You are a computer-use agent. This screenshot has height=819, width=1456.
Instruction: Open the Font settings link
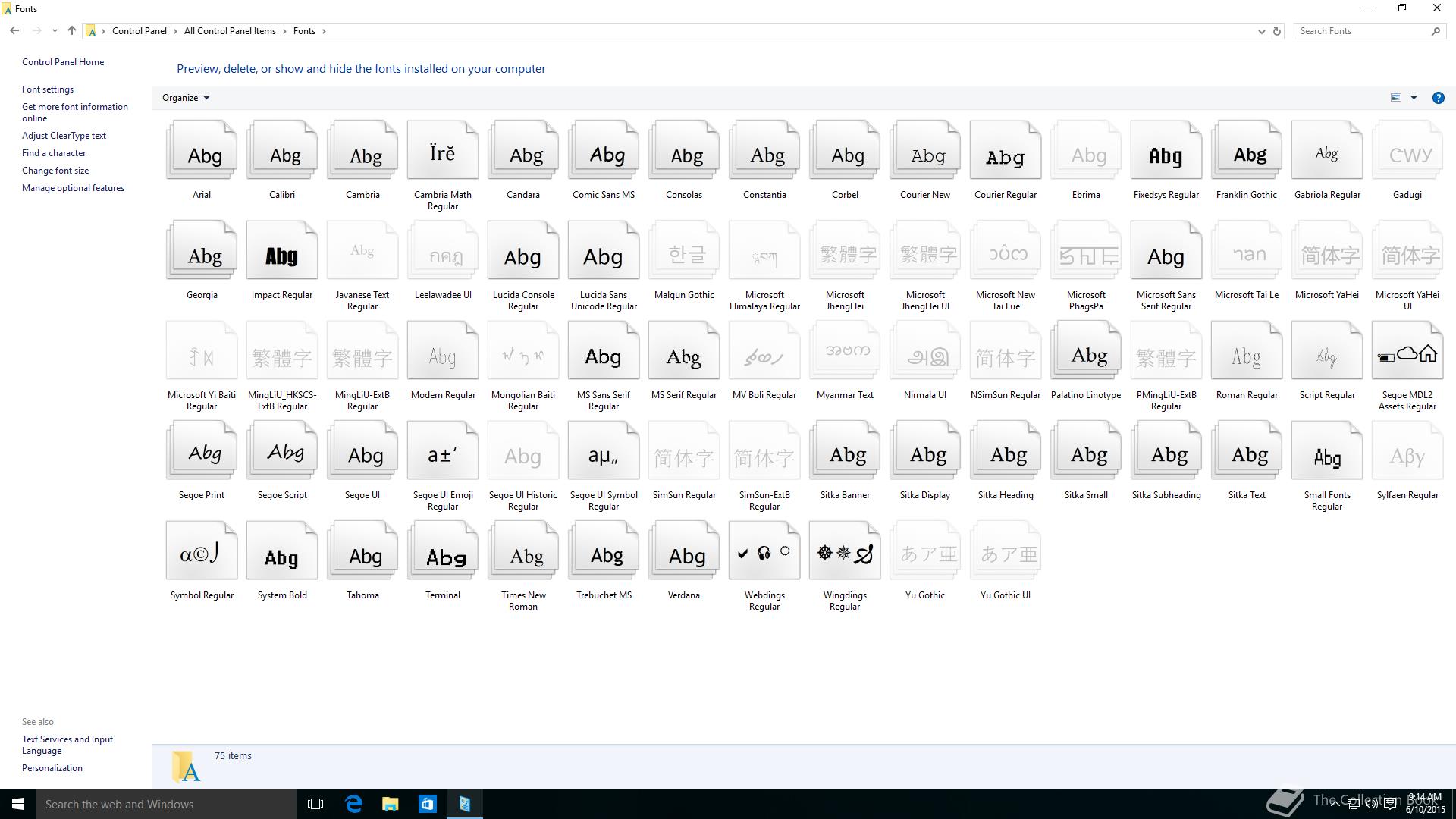[x=48, y=89]
